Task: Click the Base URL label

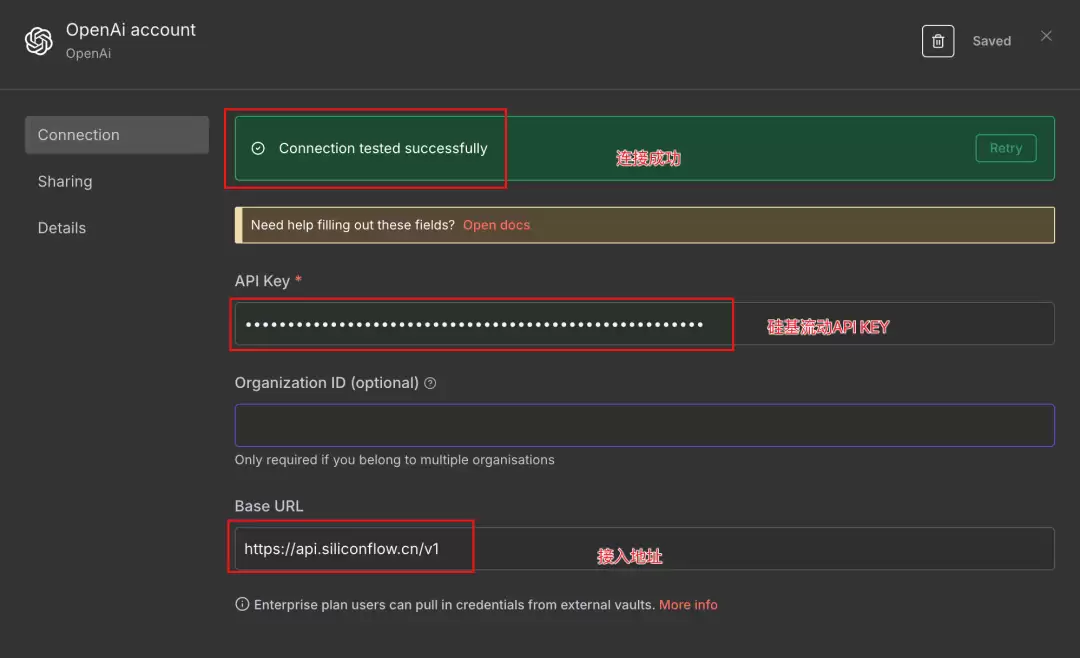Action: tap(269, 506)
